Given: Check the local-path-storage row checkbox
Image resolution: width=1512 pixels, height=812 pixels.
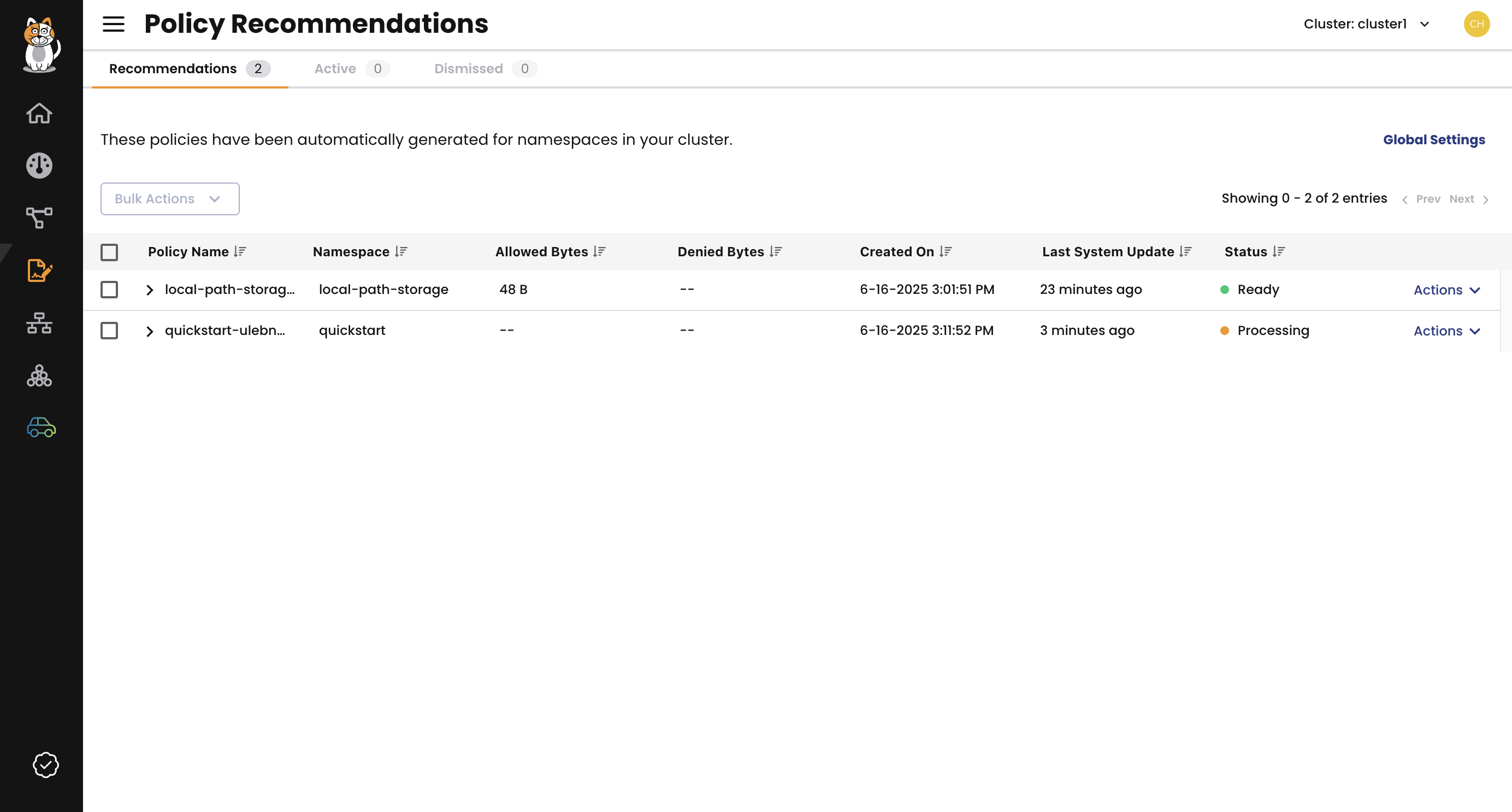Looking at the screenshot, I should point(109,290).
